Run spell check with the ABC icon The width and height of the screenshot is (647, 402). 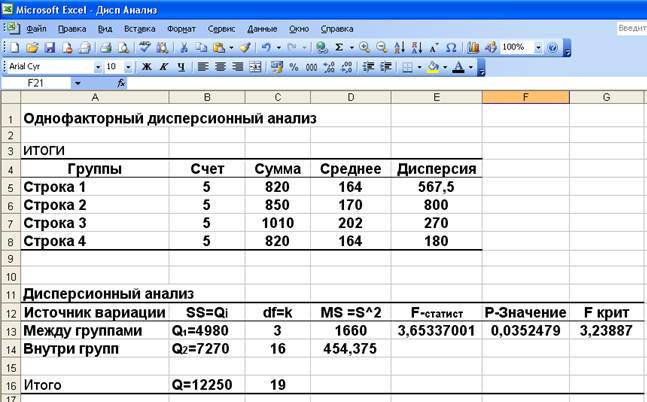point(144,47)
